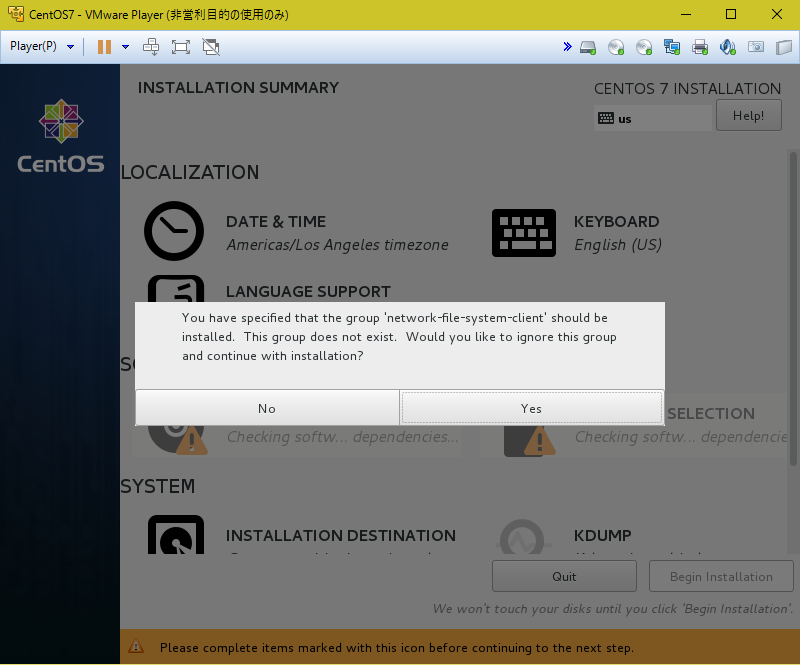
Task: Click the CentOS logo in sidebar
Action: [61, 136]
